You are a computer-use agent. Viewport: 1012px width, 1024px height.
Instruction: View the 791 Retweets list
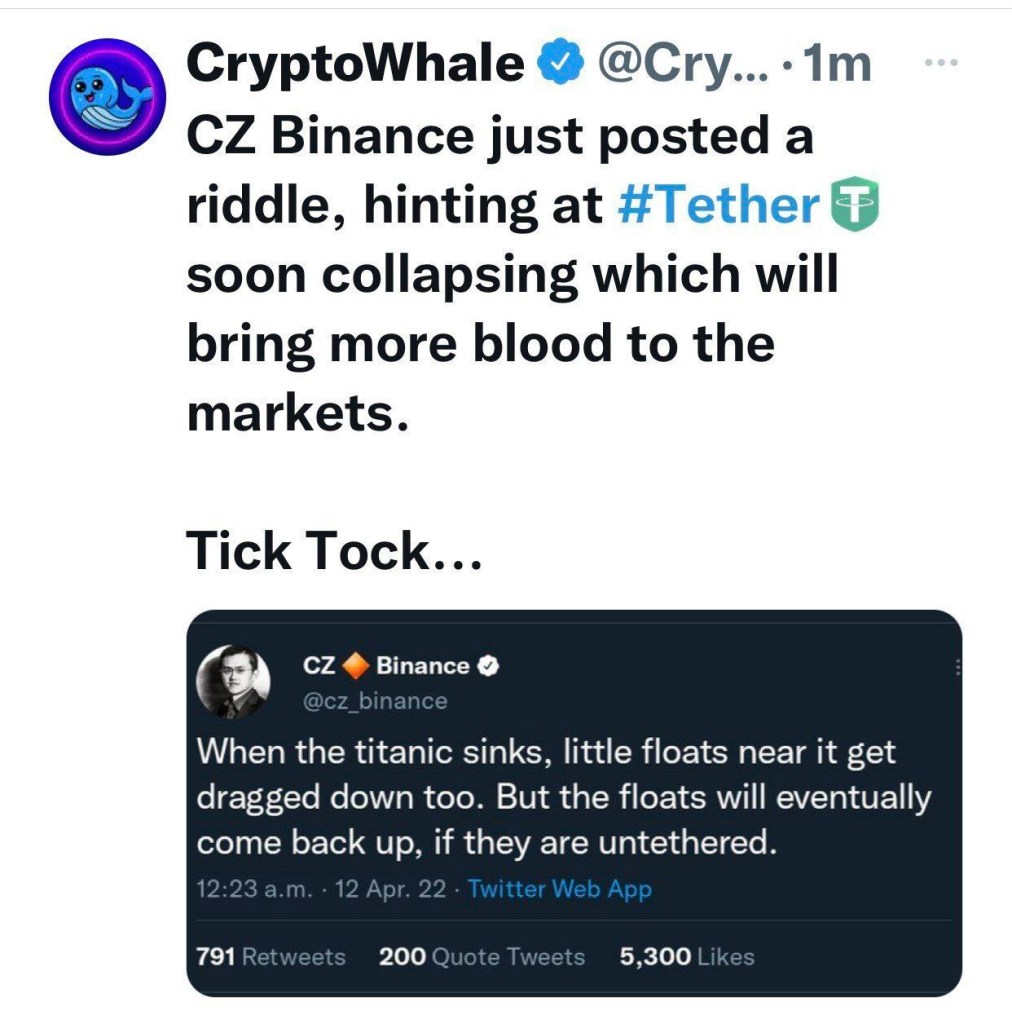[x=270, y=957]
